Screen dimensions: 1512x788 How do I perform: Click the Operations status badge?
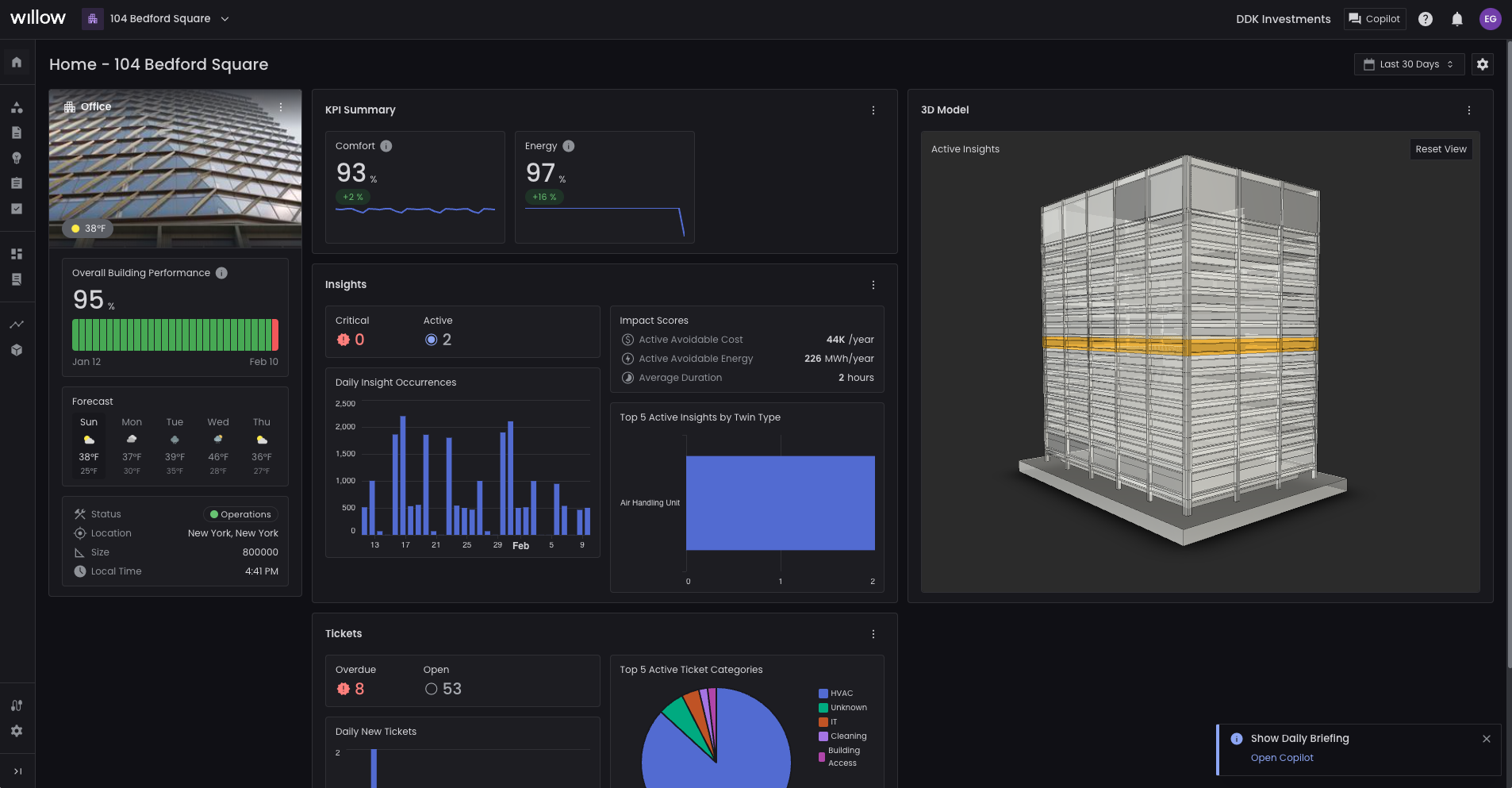coord(240,514)
